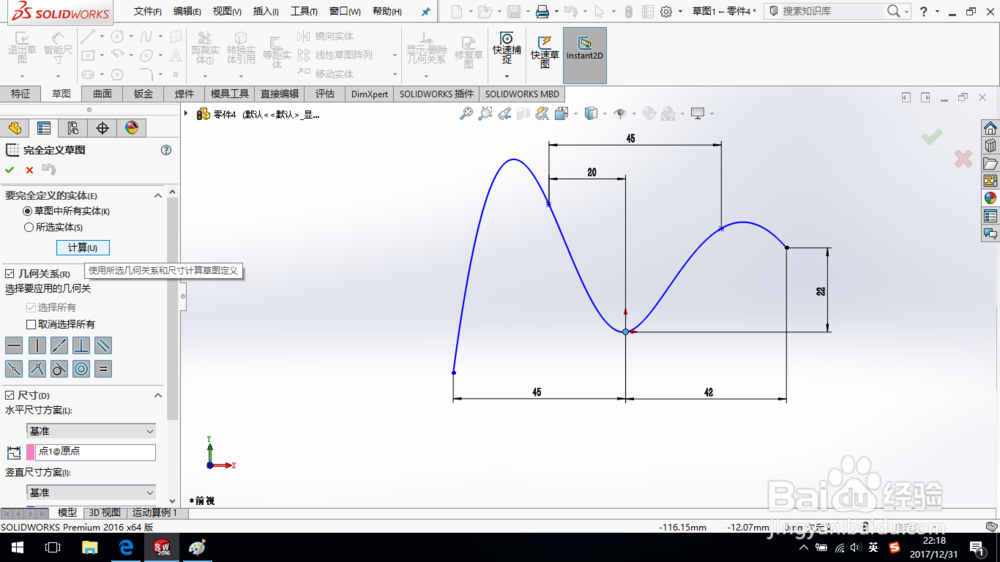Click the undo arrow in PropertyManager
1000x562 pixels.
(x=48, y=169)
